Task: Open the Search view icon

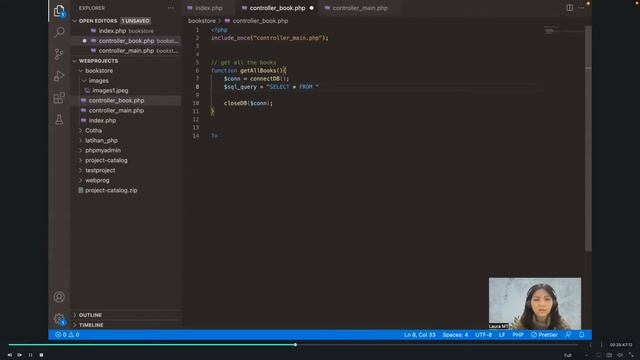Action: [59, 32]
